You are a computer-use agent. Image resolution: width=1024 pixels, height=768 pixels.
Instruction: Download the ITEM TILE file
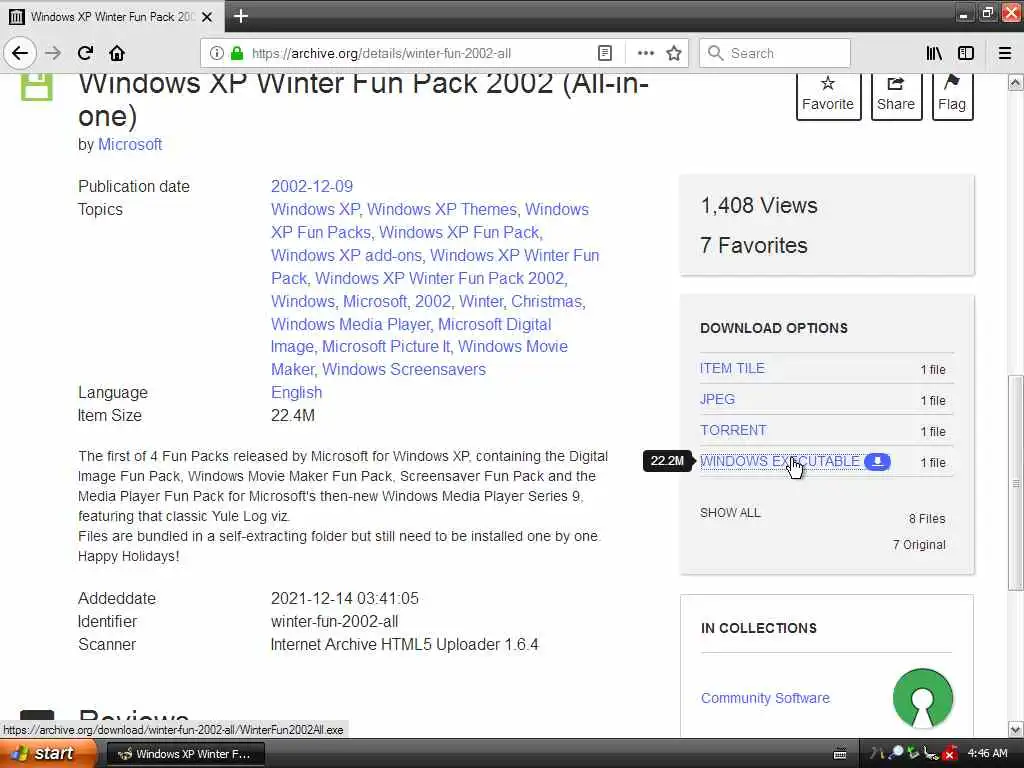[732, 368]
